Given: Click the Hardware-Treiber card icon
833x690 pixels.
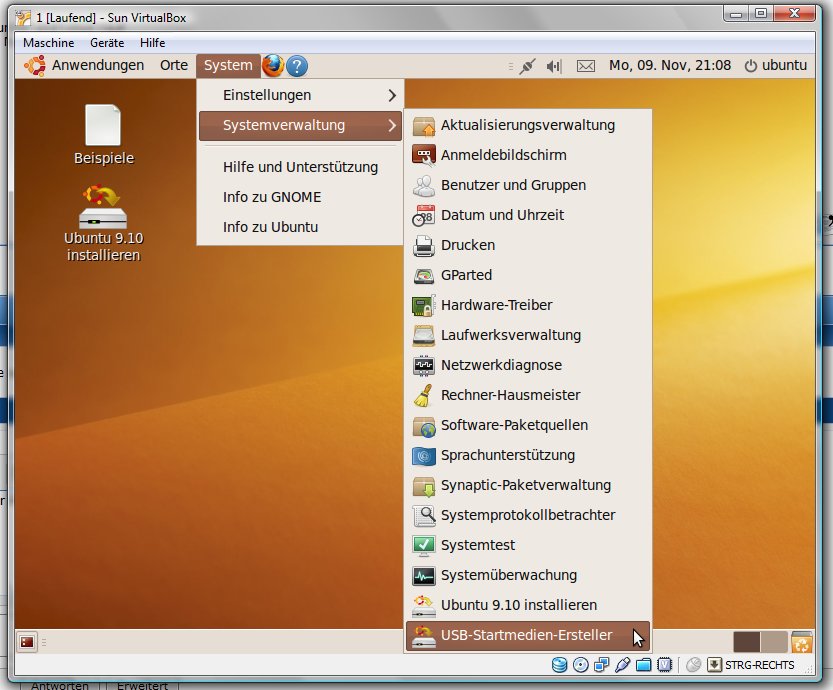Looking at the screenshot, I should [x=423, y=305].
